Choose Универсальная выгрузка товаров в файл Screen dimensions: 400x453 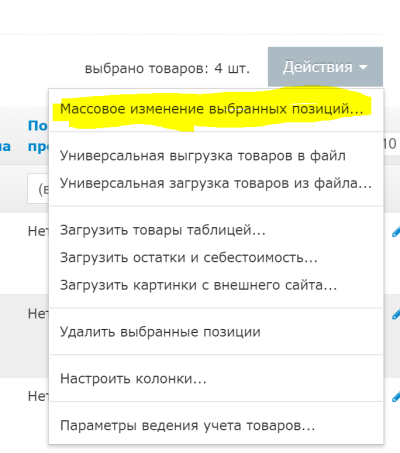coord(203,156)
